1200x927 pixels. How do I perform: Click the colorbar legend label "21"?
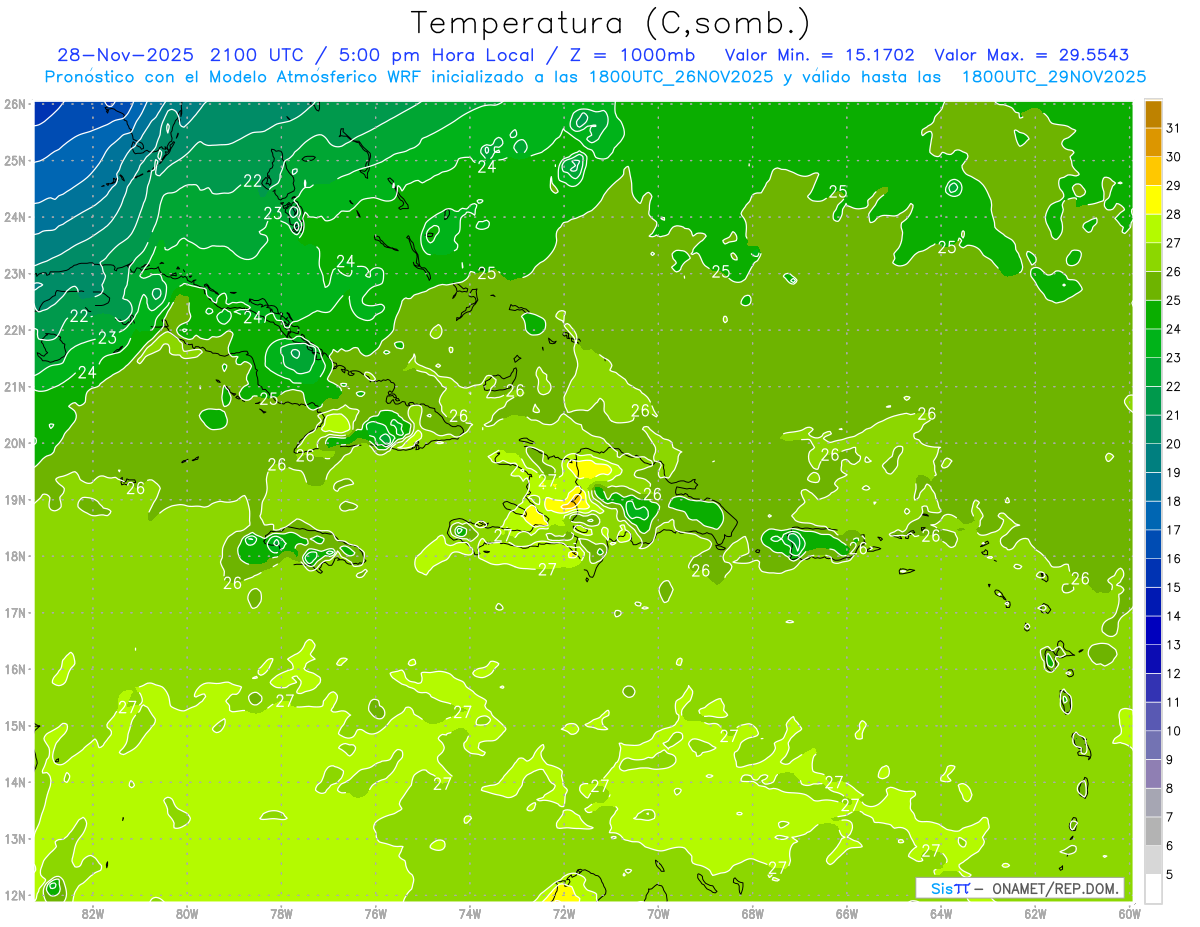pos(1174,415)
